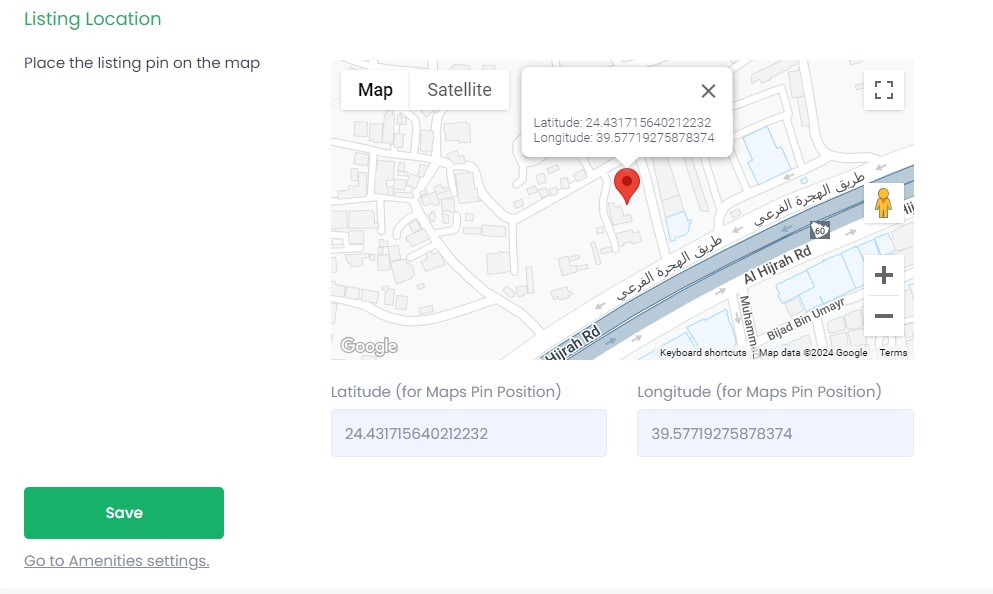
Task: Zoom out of the map
Action: tap(883, 315)
